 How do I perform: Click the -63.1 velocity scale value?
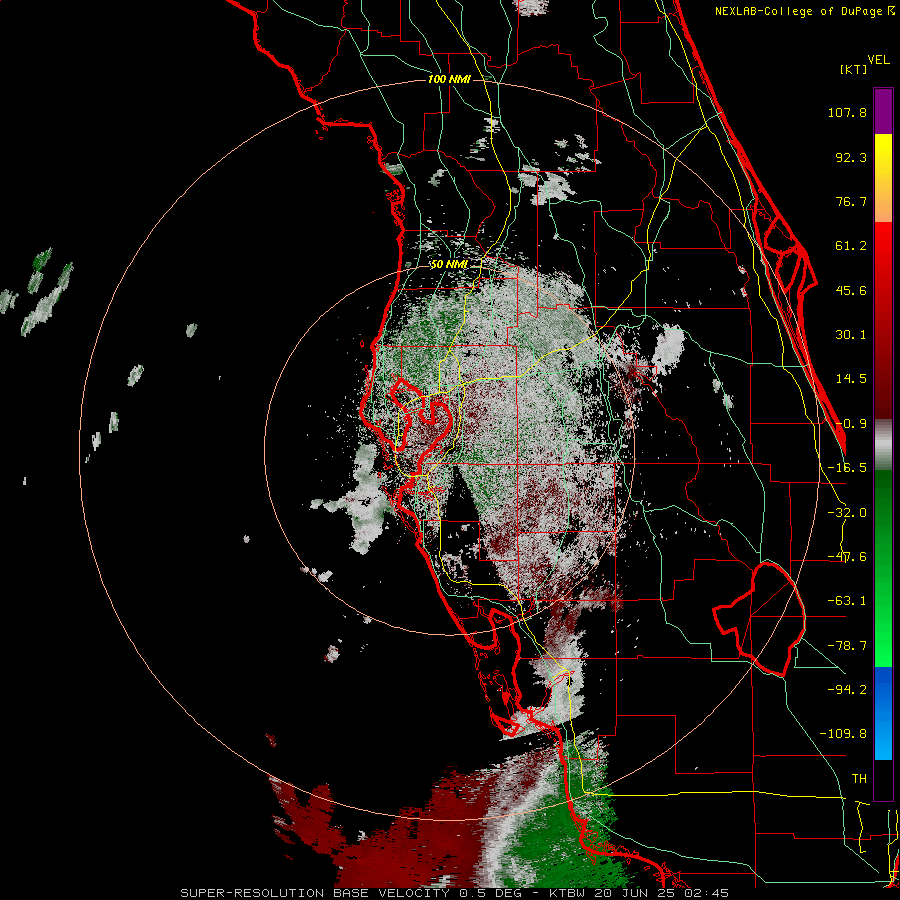click(x=847, y=601)
